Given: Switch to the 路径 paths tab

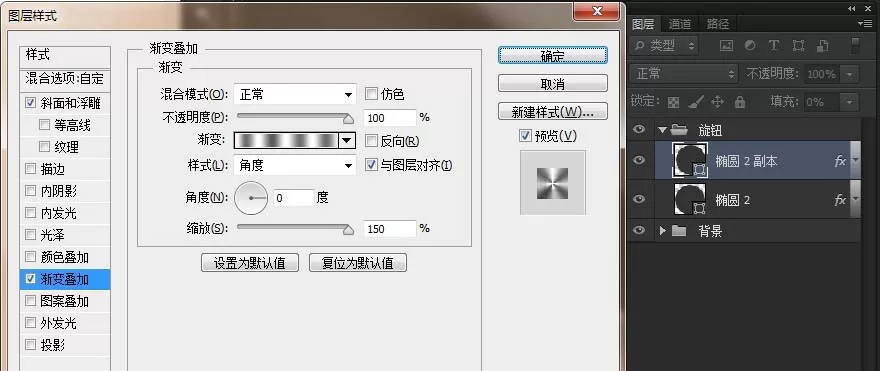Looking at the screenshot, I should 718,24.
